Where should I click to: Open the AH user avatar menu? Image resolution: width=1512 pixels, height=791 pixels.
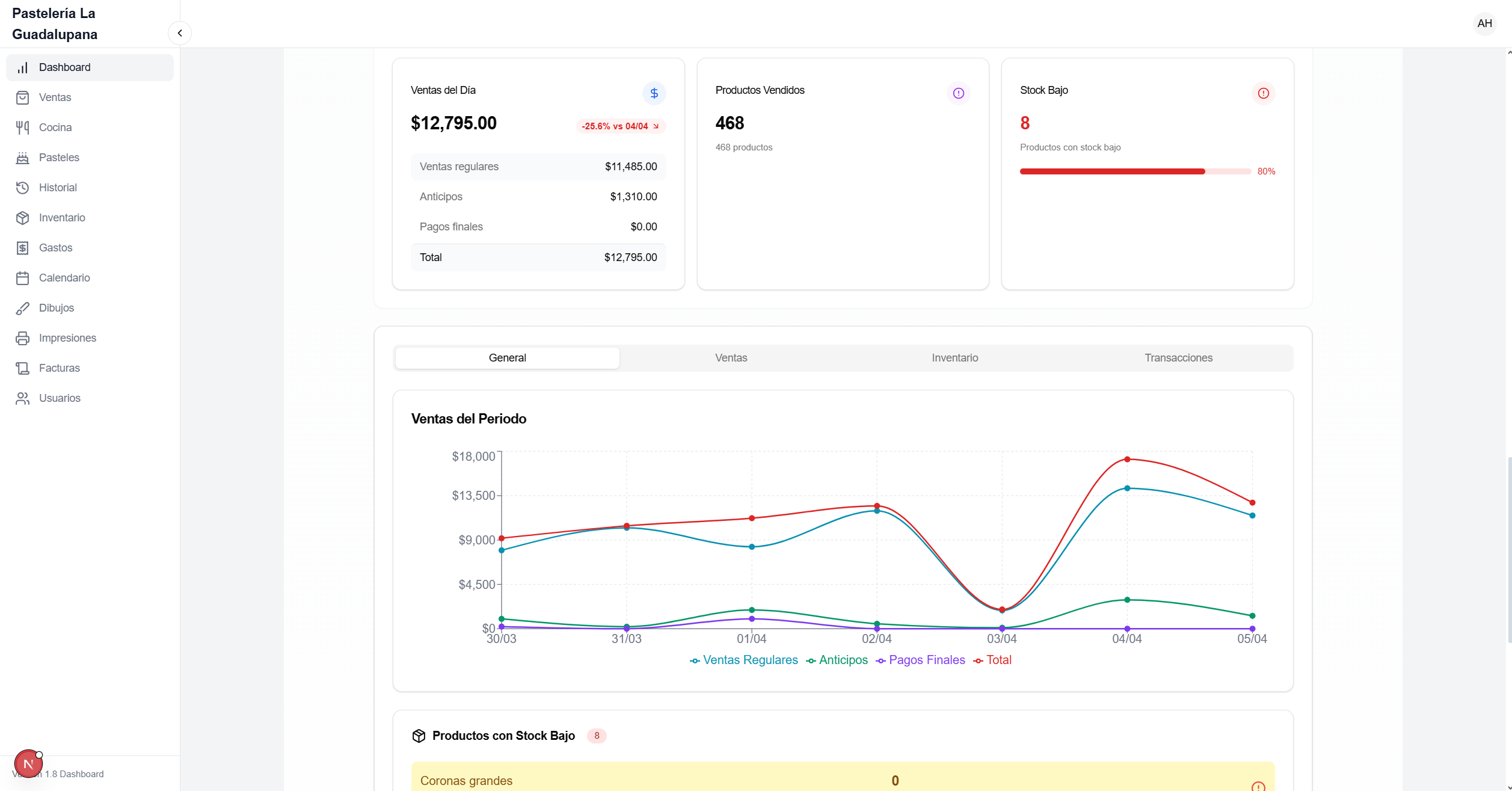[1484, 23]
